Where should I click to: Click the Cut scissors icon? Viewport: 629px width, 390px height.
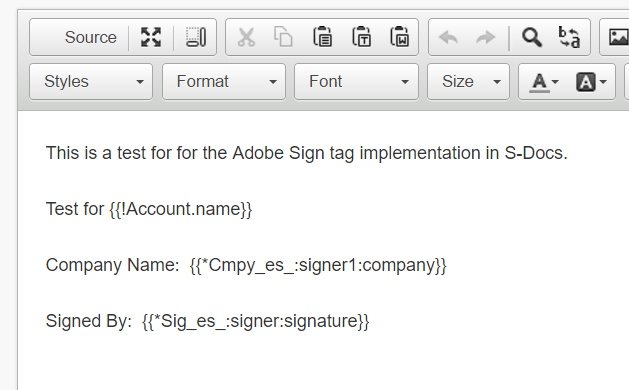246,37
